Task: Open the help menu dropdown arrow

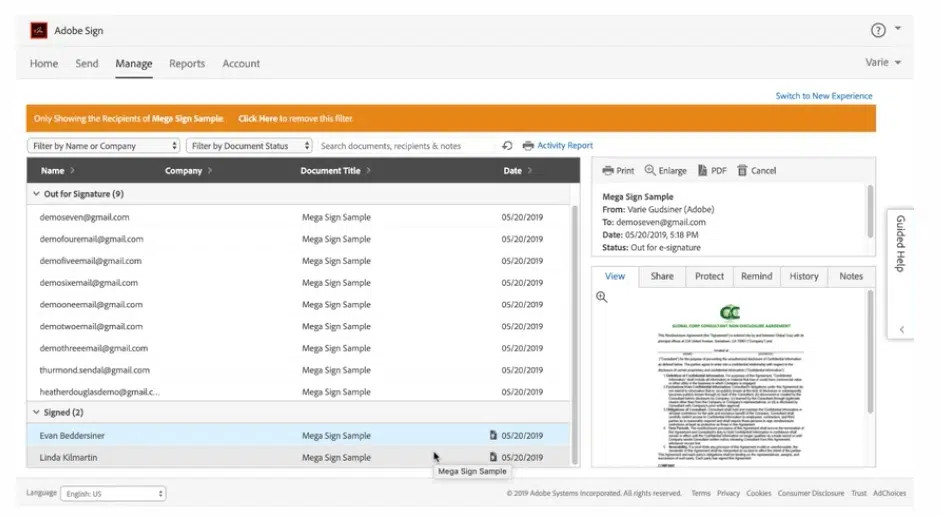Action: (898, 28)
